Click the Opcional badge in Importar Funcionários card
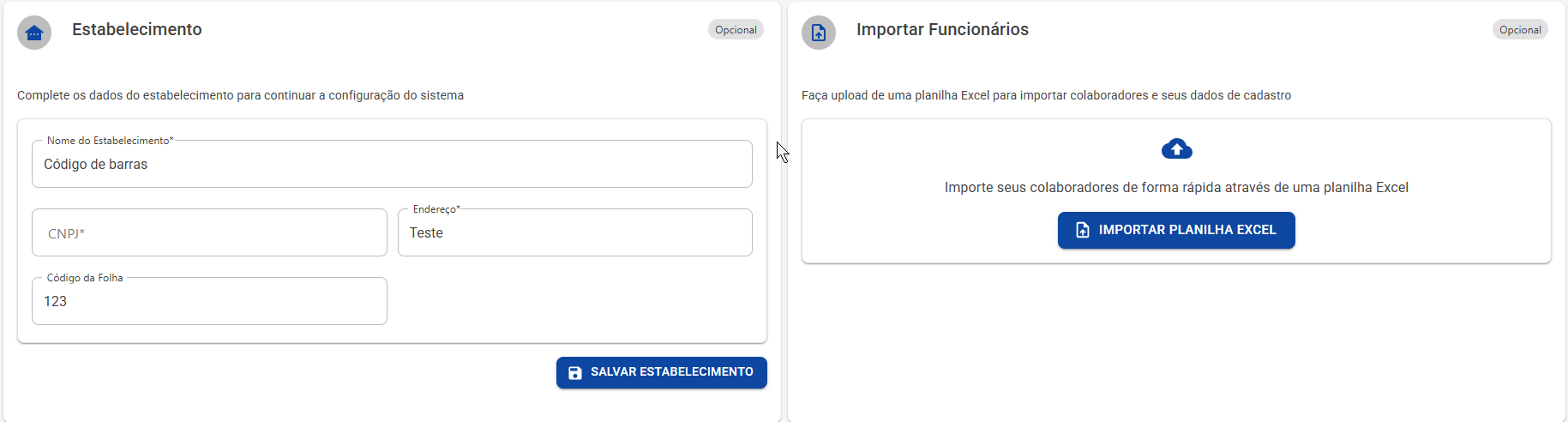The height and width of the screenshot is (422, 1568). (x=1520, y=30)
